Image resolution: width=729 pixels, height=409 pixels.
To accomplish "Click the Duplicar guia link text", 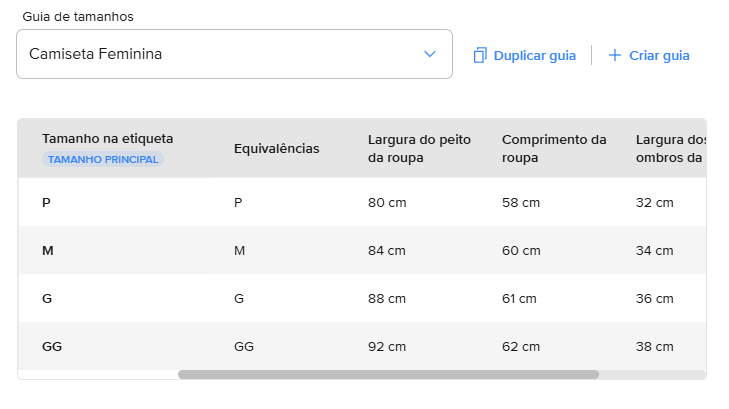I will pos(535,55).
